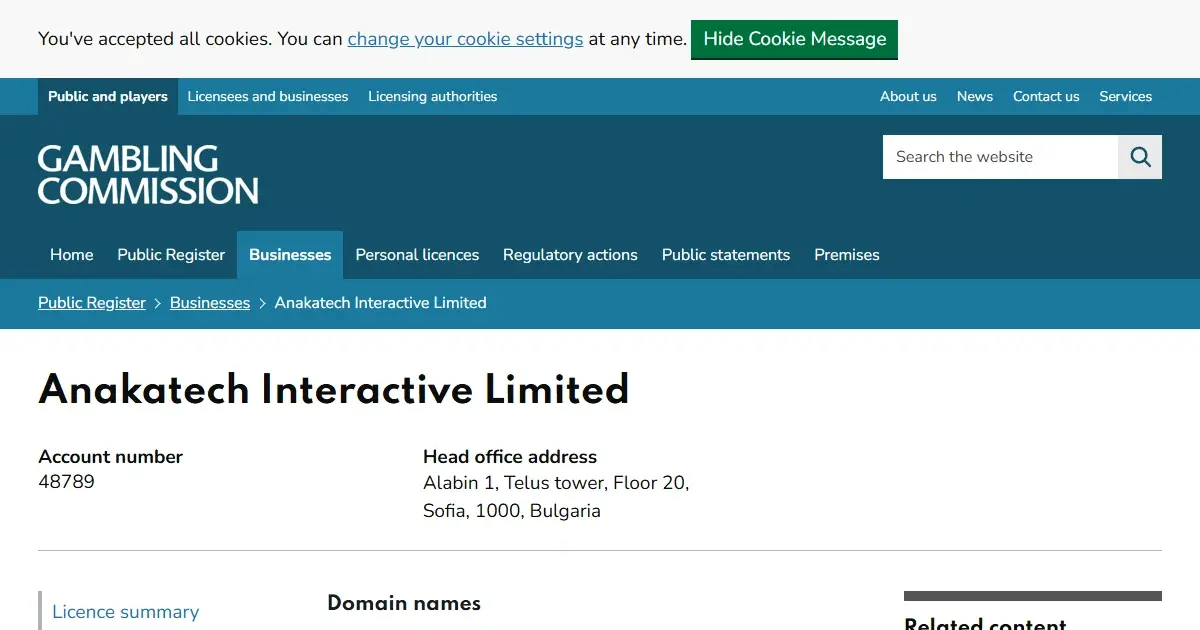Open the change your cookie settings link
This screenshot has height=630, width=1200.
coord(465,39)
